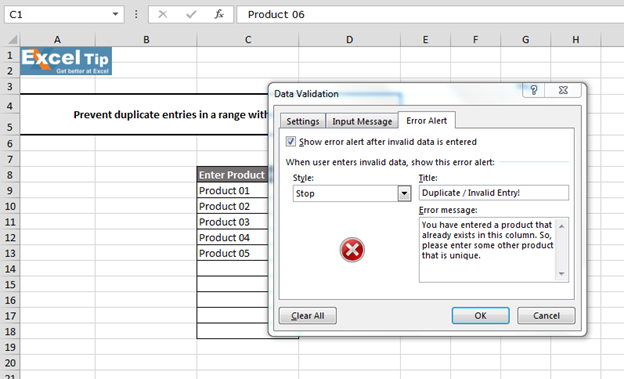This screenshot has width=624, height=379.
Task: Select row 19 header
Action: 10,347
